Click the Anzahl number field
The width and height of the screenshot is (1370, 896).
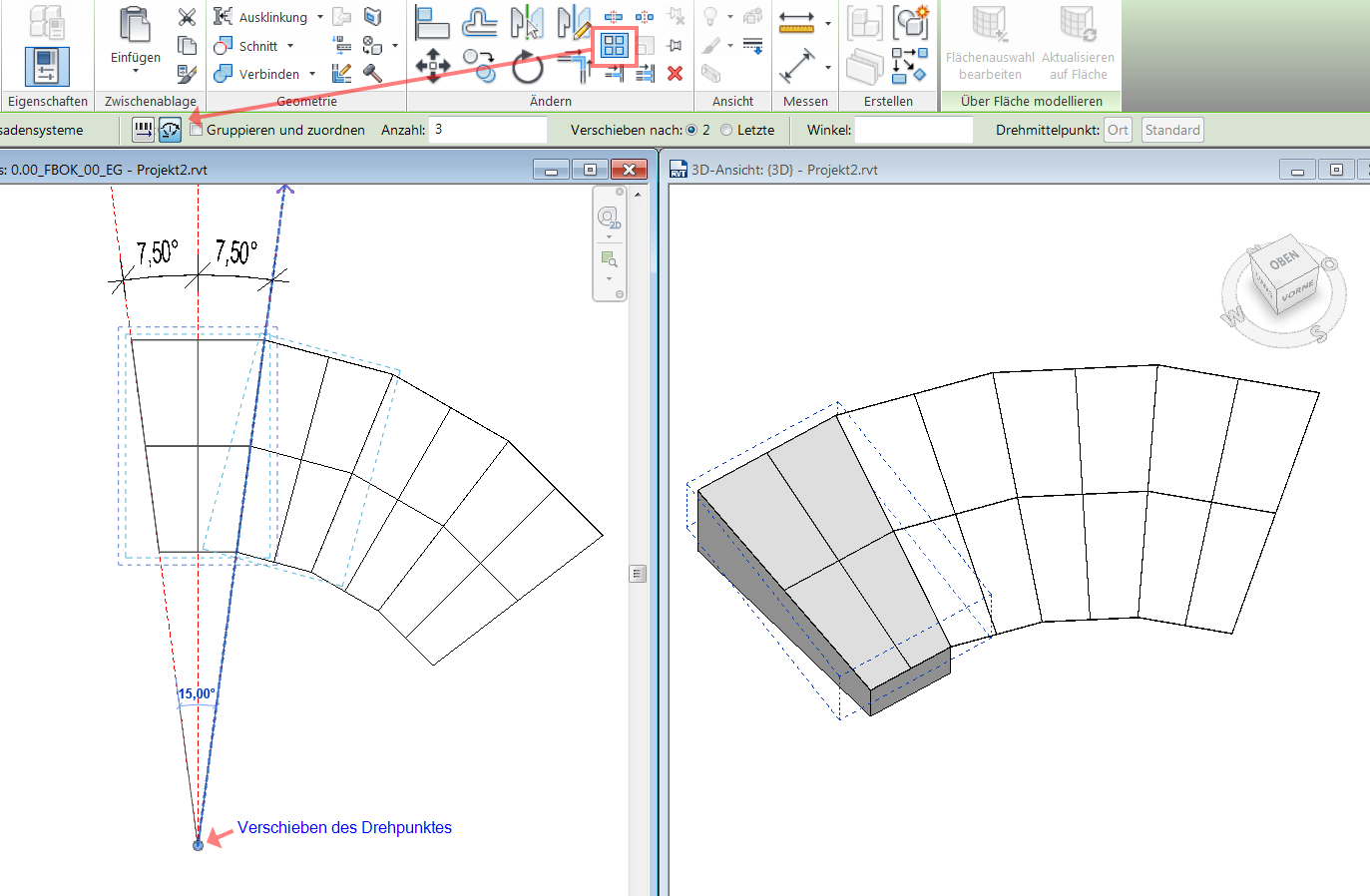click(x=487, y=130)
